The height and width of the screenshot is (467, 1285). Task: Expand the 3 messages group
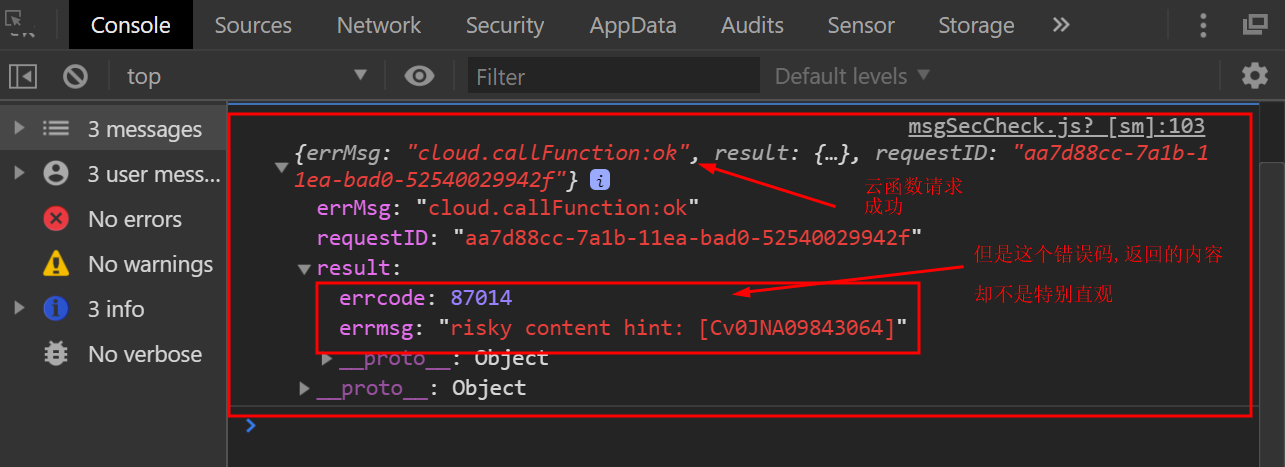coord(18,129)
